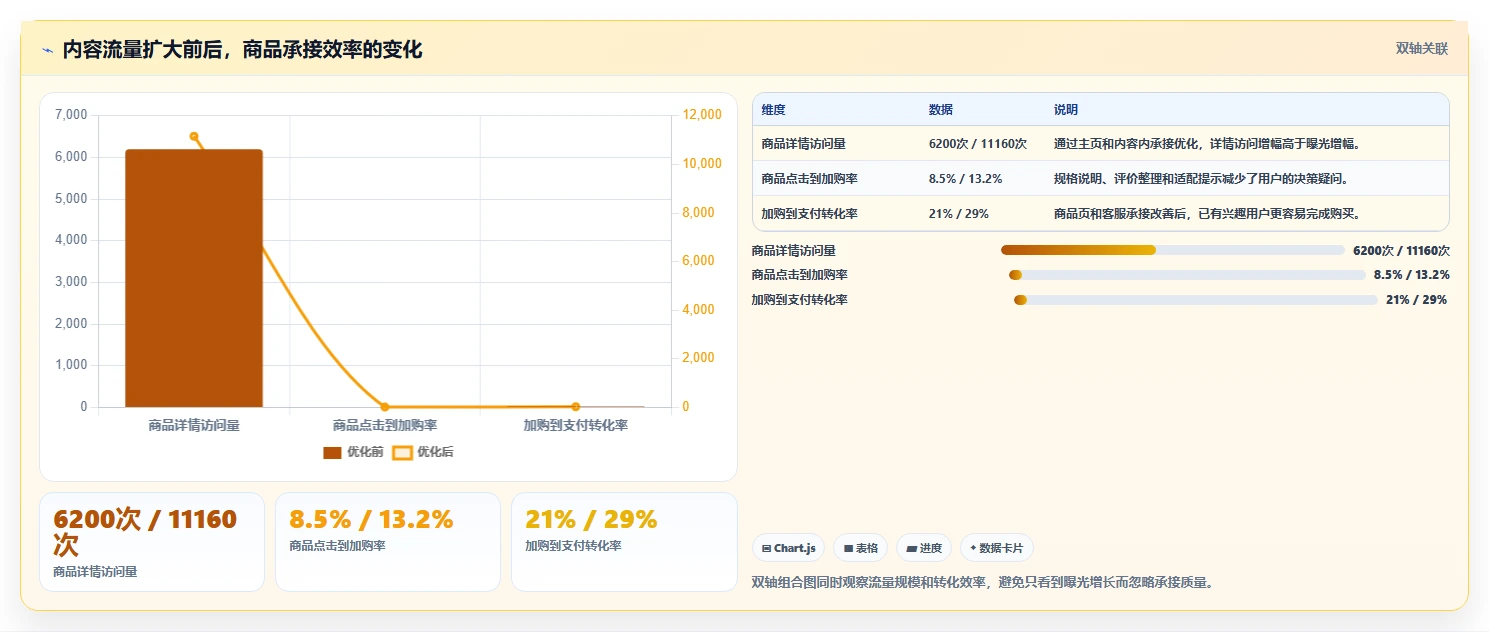
Task: Click x-axis label 加购到支付转化率
Action: pyautogui.click(x=576, y=425)
